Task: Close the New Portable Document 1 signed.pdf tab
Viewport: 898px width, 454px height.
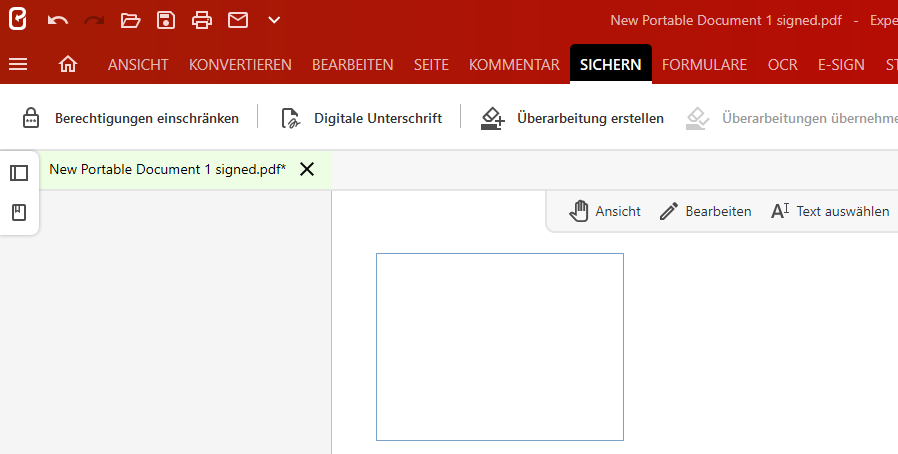Action: point(307,169)
